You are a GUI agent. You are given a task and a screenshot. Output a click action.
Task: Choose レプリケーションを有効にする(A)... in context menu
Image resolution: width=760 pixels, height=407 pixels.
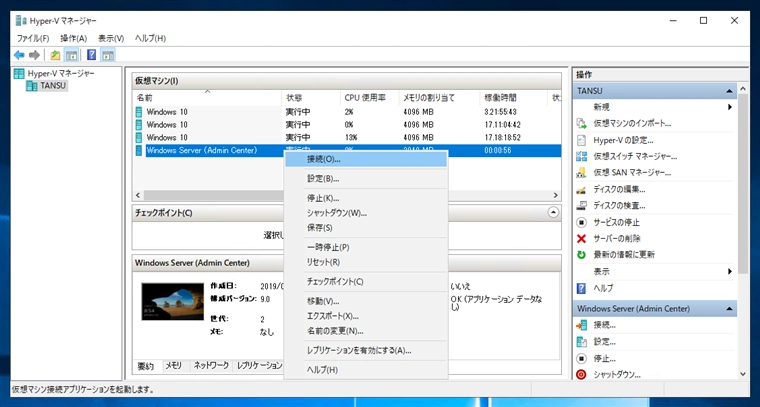(x=366, y=350)
